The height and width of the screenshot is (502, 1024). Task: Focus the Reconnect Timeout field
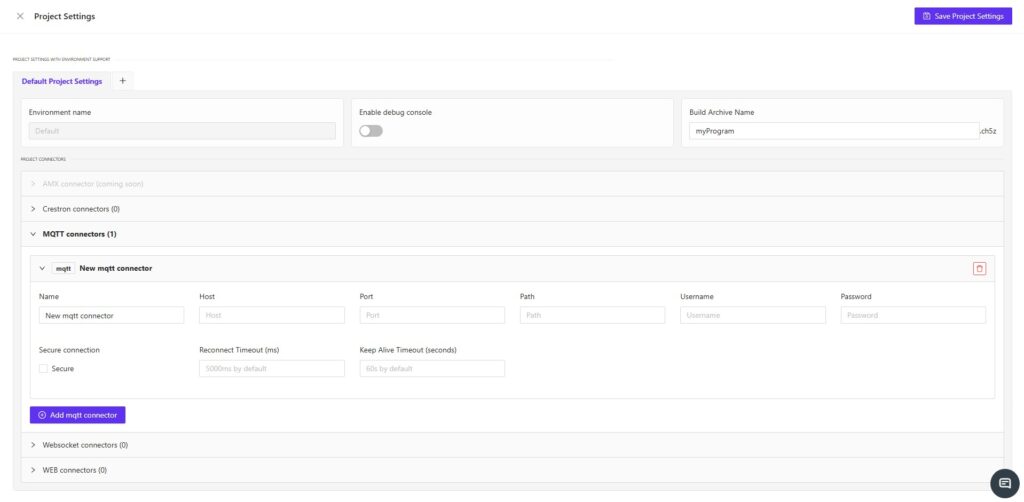[272, 369]
